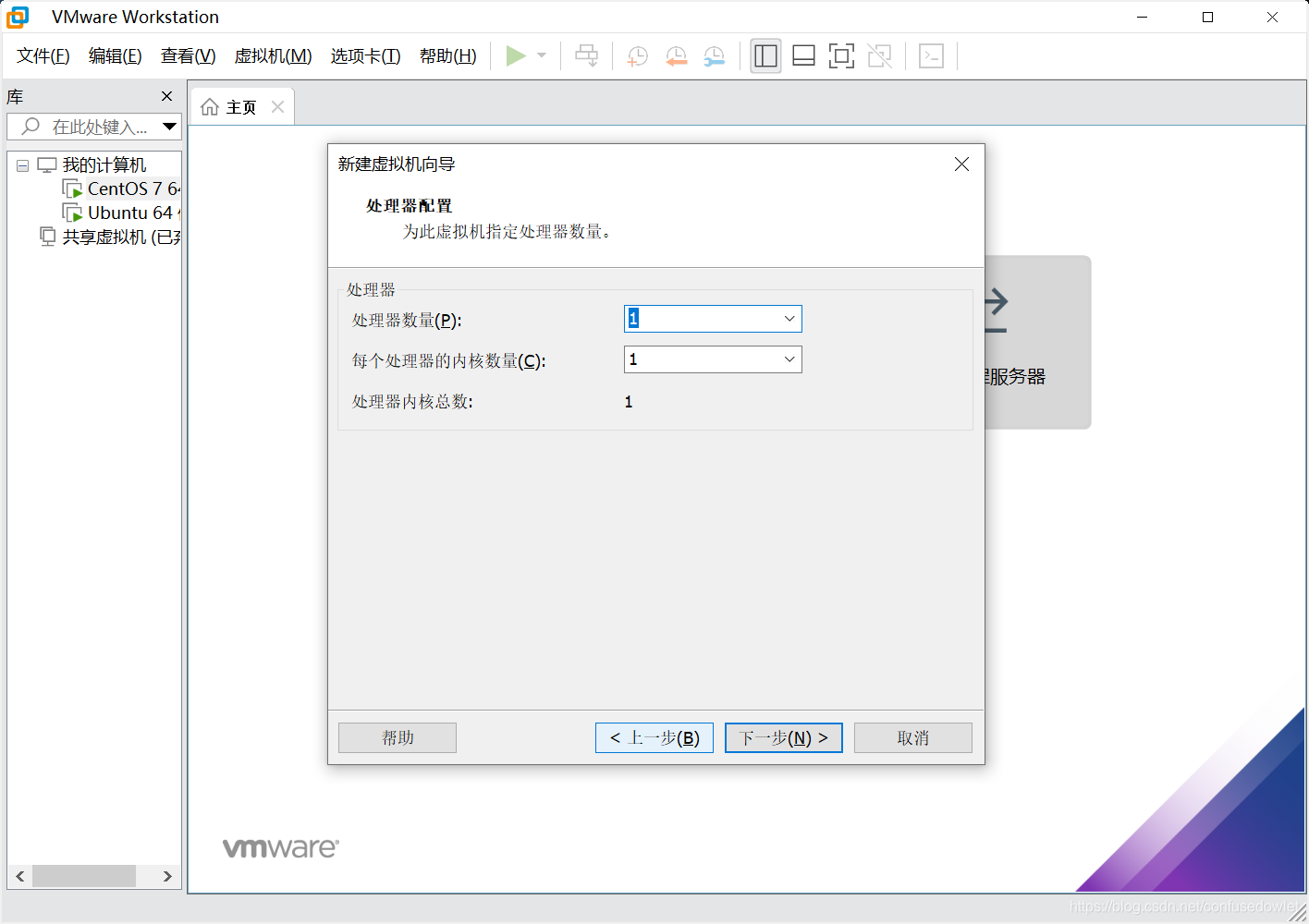Click the VMware Workstation title bar logo
The image size is (1309, 924).
pyautogui.click(x=18, y=18)
